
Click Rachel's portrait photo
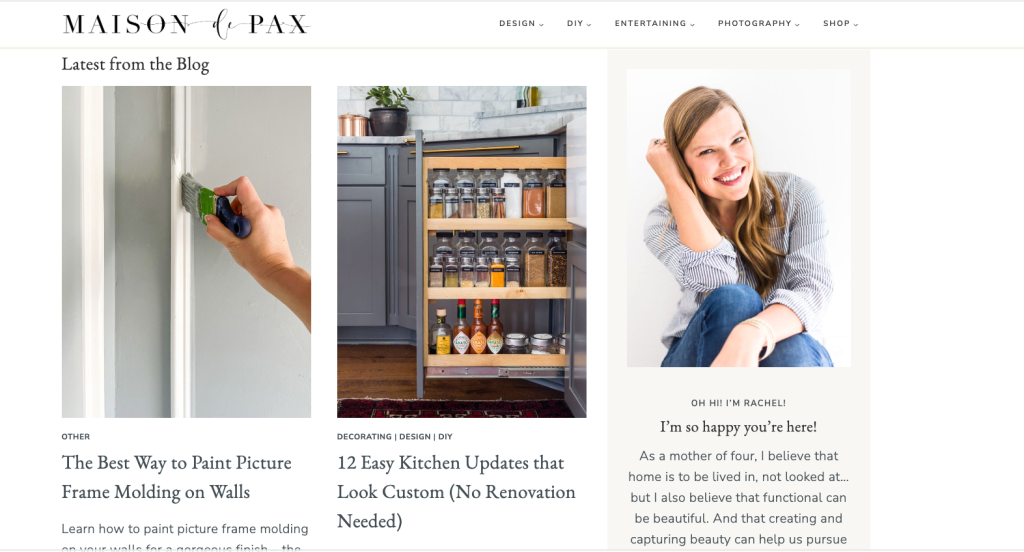click(x=739, y=218)
